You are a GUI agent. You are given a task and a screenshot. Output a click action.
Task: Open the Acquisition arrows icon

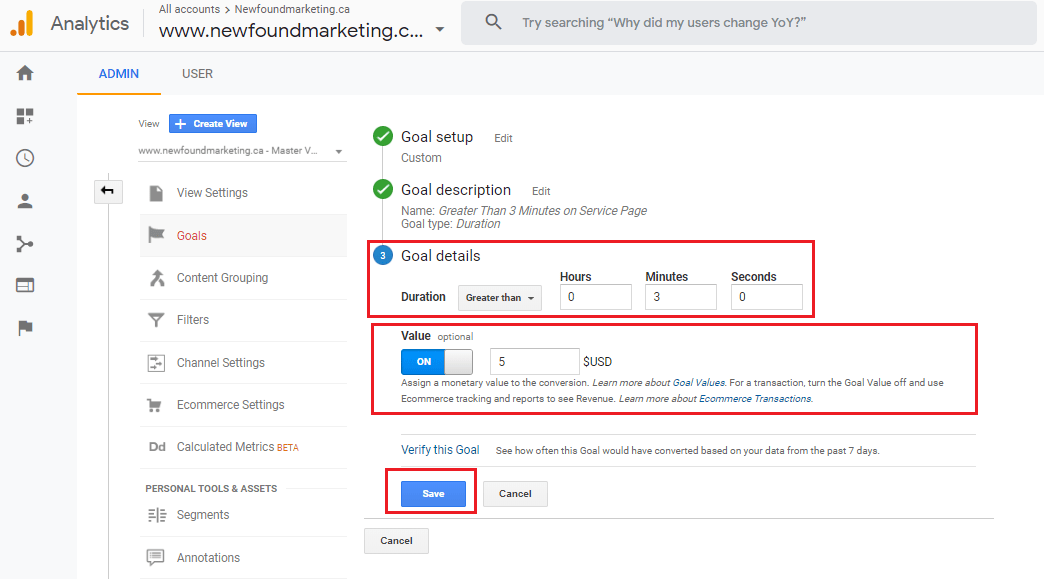[25, 244]
